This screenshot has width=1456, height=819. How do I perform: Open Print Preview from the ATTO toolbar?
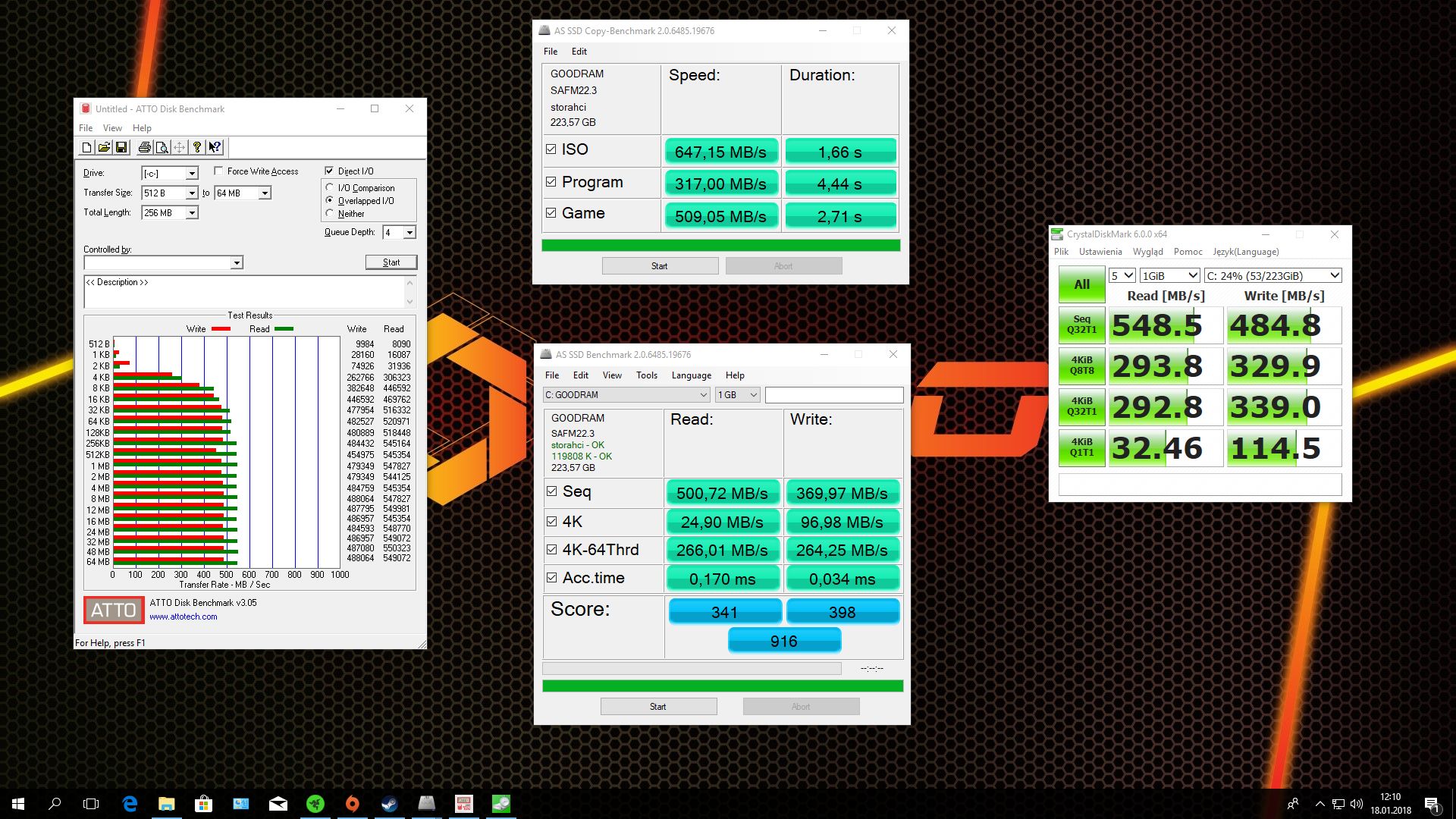(x=162, y=147)
